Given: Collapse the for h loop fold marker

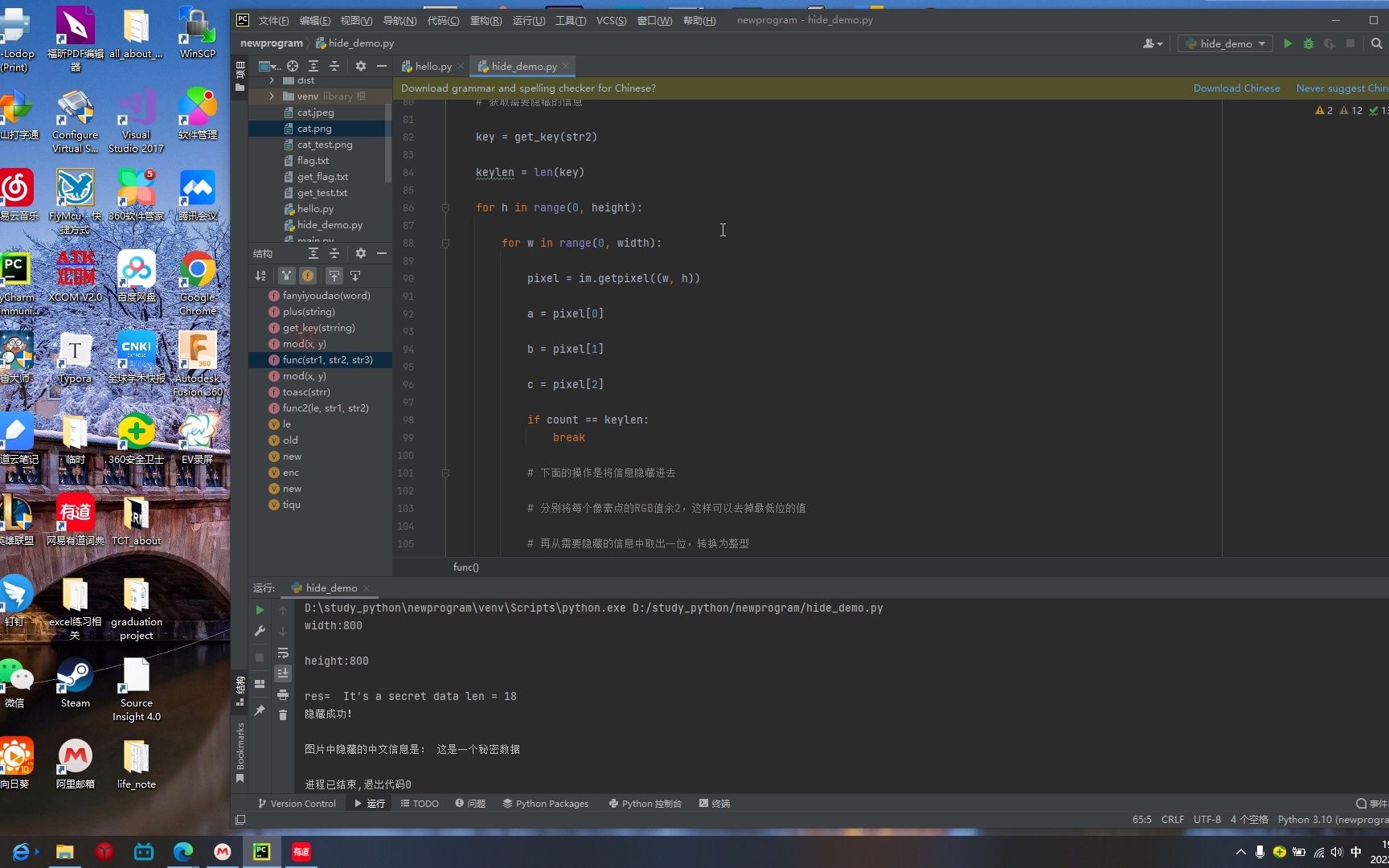Looking at the screenshot, I should click(x=445, y=207).
